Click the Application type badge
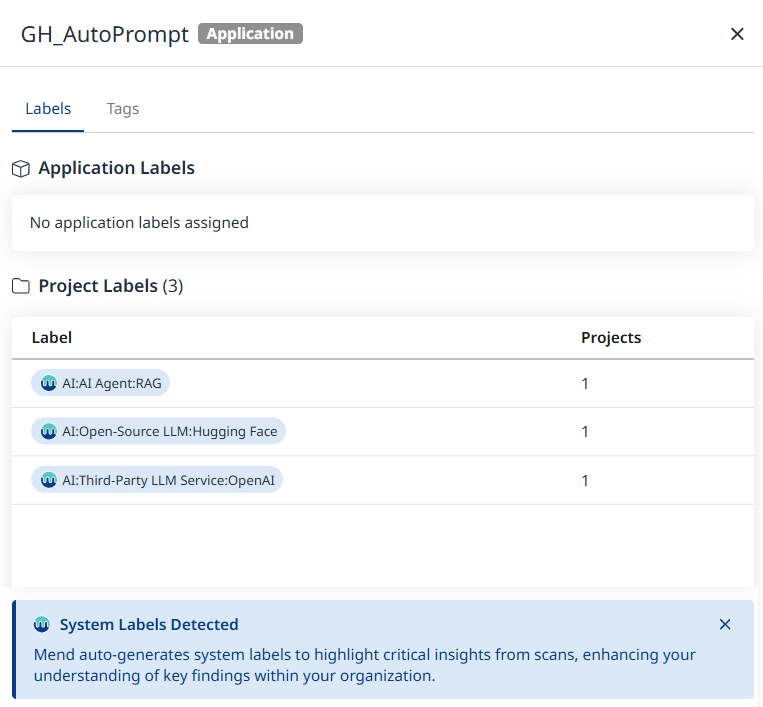Viewport: 763px width, 707px height. [250, 34]
